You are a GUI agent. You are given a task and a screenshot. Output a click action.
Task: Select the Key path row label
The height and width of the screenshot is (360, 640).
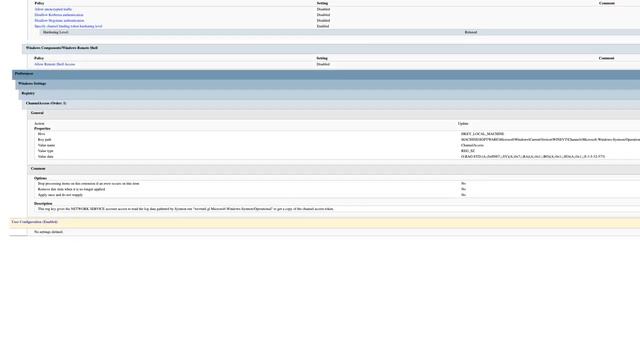pos(44,140)
